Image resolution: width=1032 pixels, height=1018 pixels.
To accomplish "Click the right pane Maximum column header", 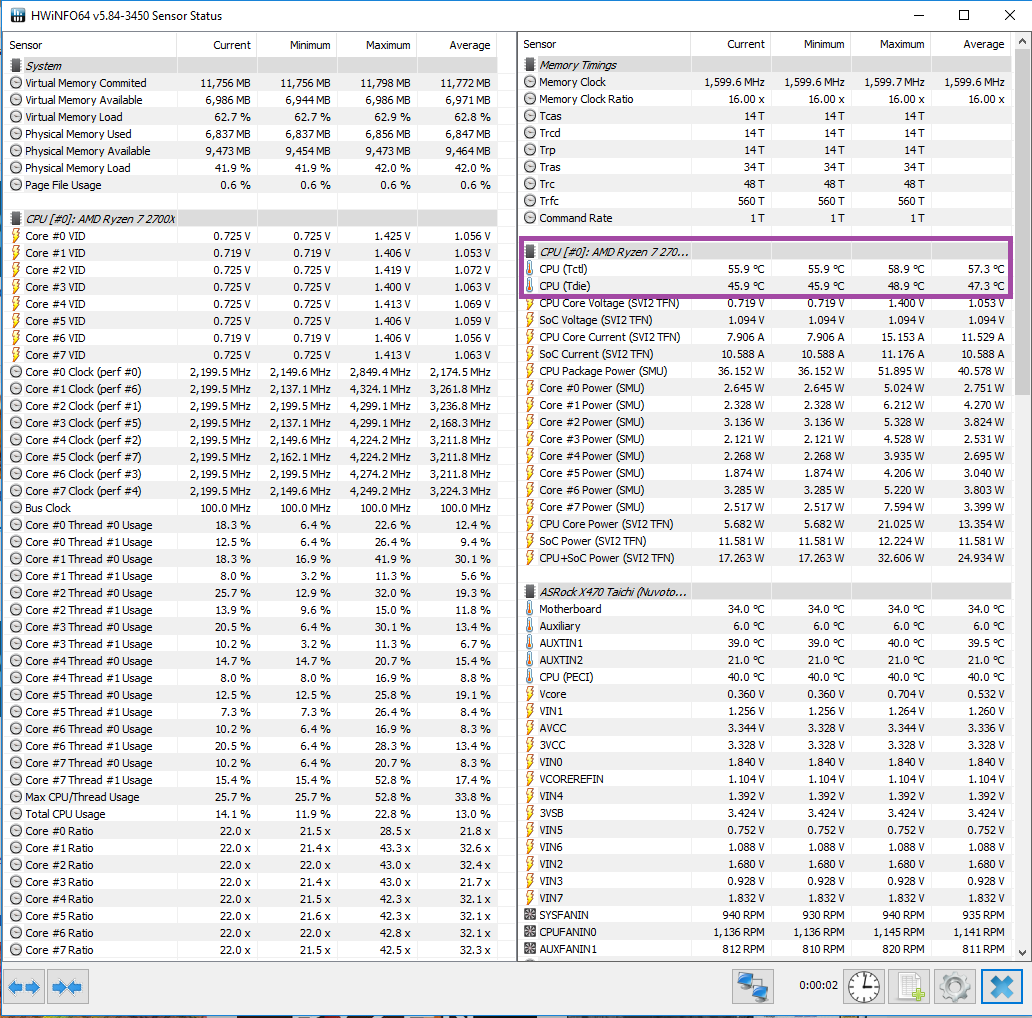I will coord(891,44).
